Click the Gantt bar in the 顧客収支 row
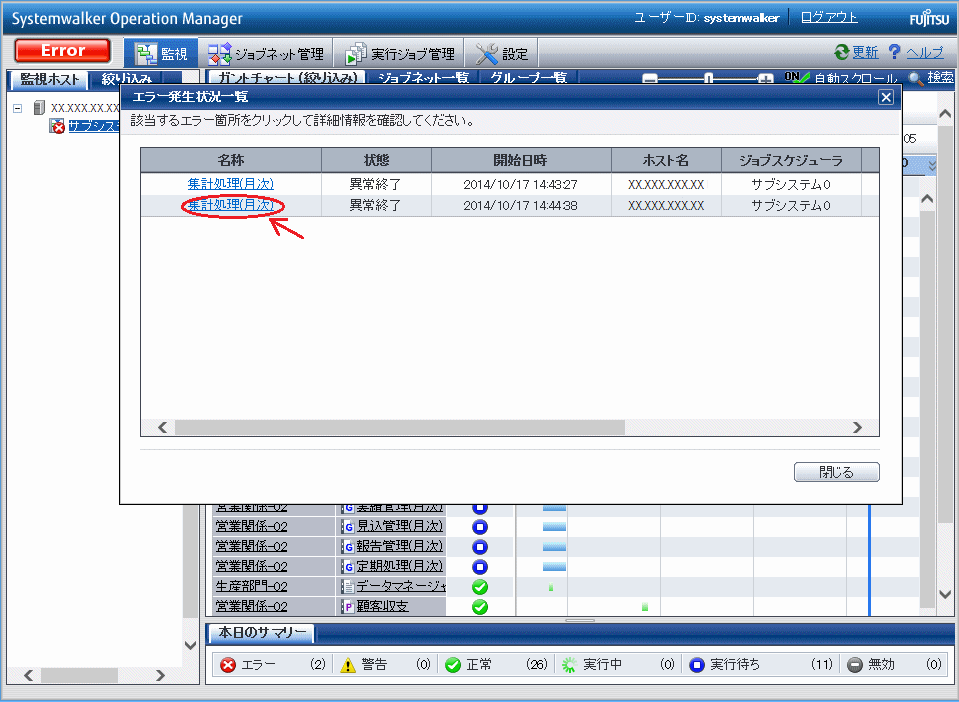The height and width of the screenshot is (702, 959). (645, 607)
